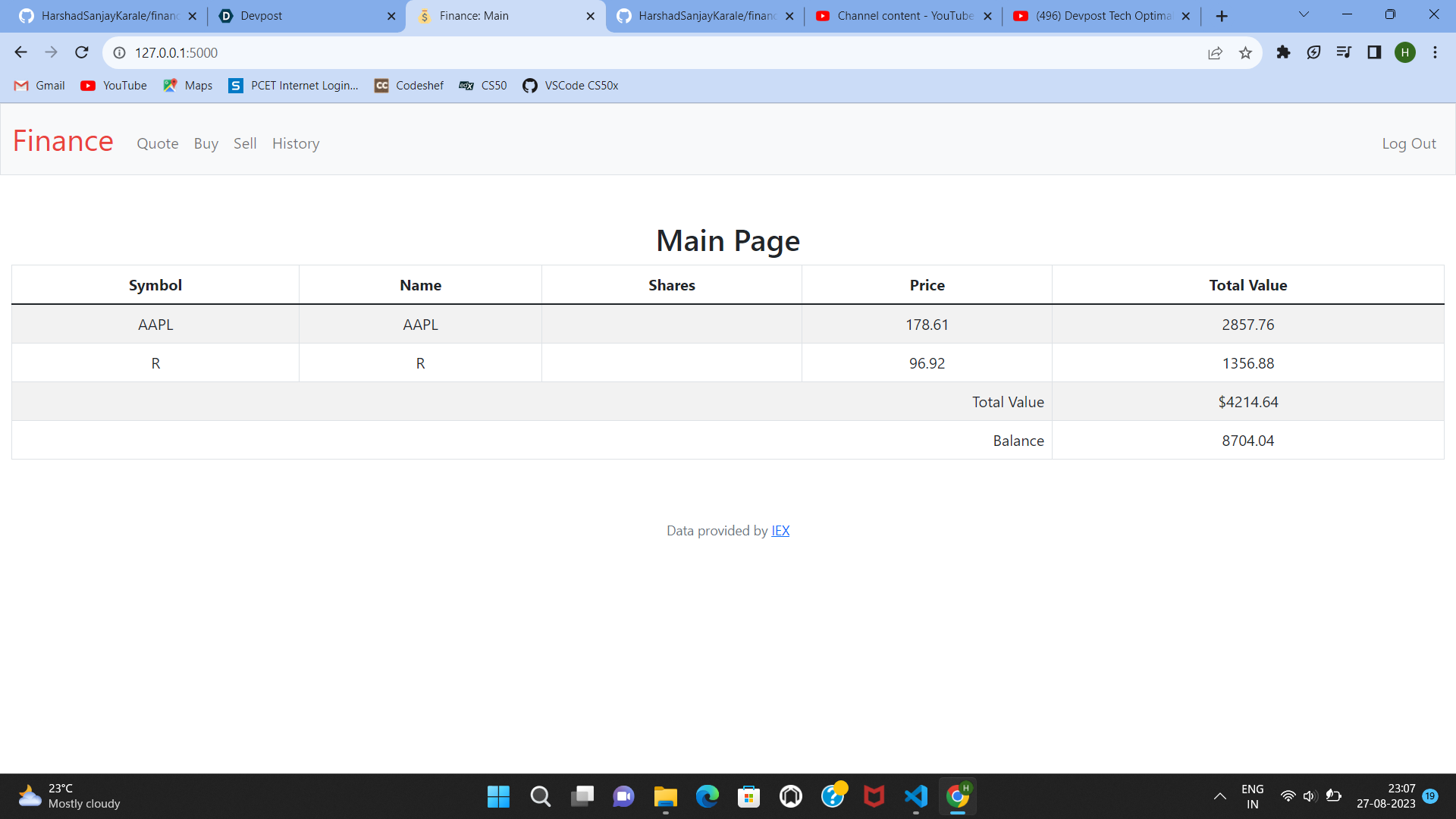Click the media control playlist icon
Viewport: 1456px width, 819px height.
(x=1344, y=52)
